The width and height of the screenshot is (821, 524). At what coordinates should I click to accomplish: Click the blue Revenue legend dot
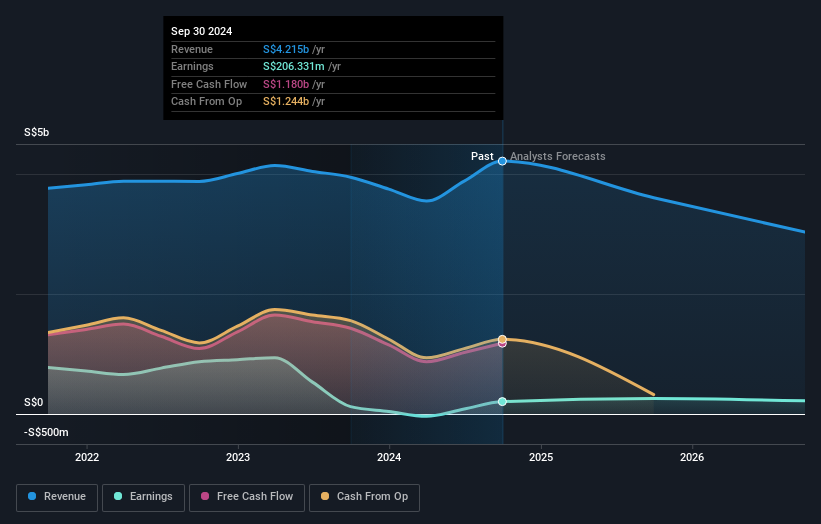(x=32, y=496)
